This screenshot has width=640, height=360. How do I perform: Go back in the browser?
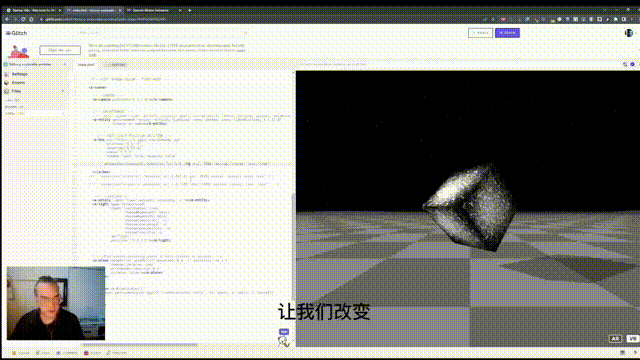click(7, 19)
